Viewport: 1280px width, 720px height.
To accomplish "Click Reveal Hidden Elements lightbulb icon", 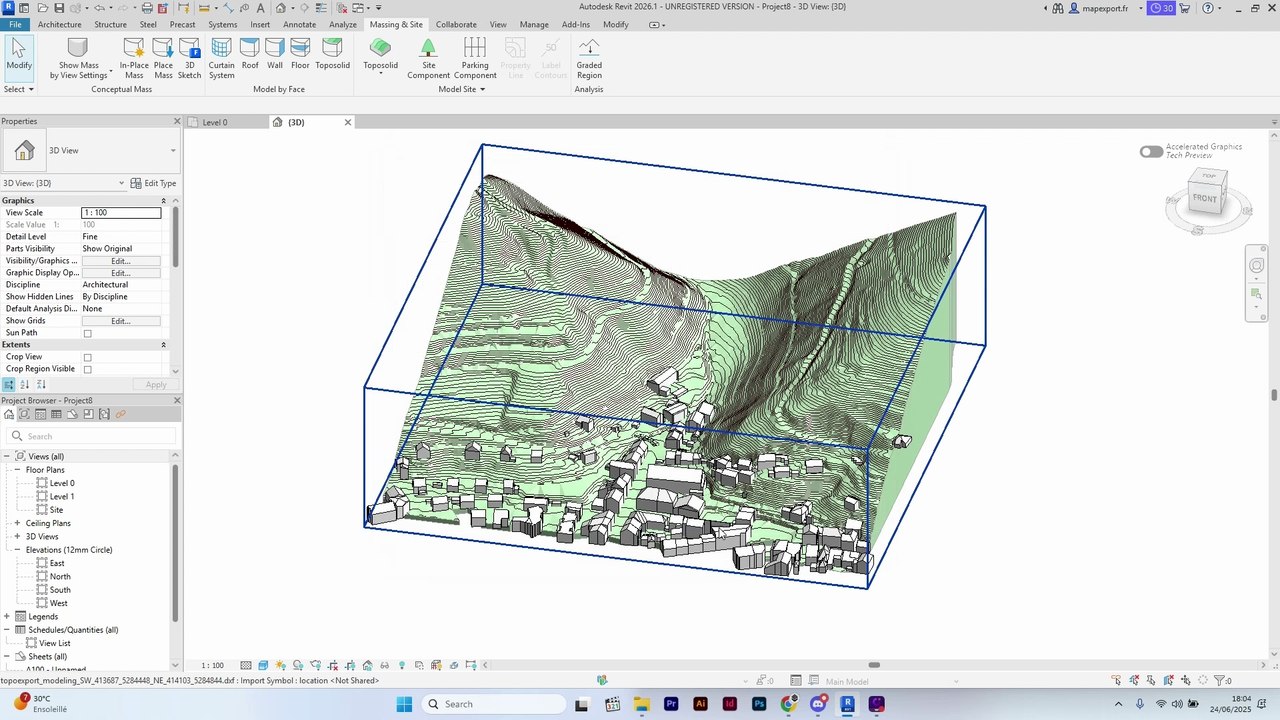I will click(402, 665).
